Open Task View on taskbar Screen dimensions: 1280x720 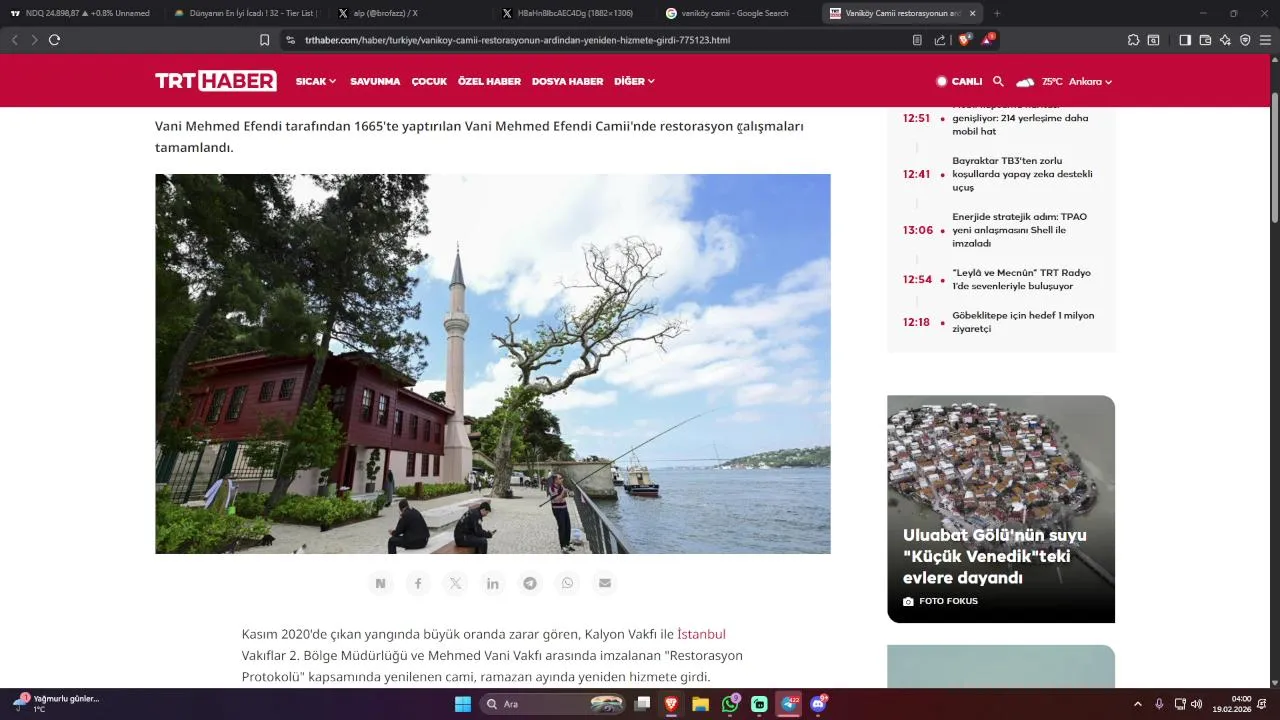pyautogui.click(x=643, y=704)
